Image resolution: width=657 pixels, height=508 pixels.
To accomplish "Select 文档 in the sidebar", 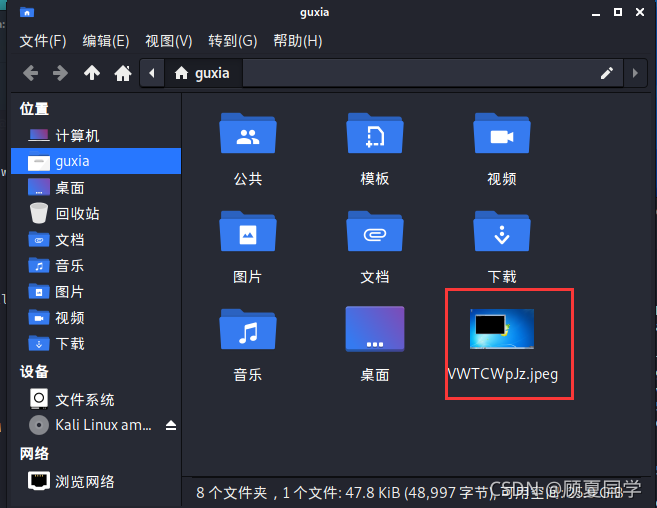I will click(96, 240).
